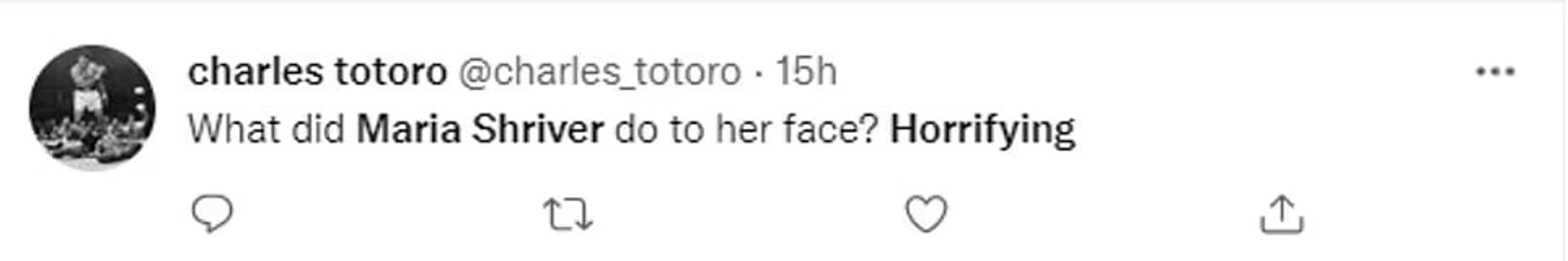Click the bold Maria Shriver text
This screenshot has width=1568, height=261.
480,129
